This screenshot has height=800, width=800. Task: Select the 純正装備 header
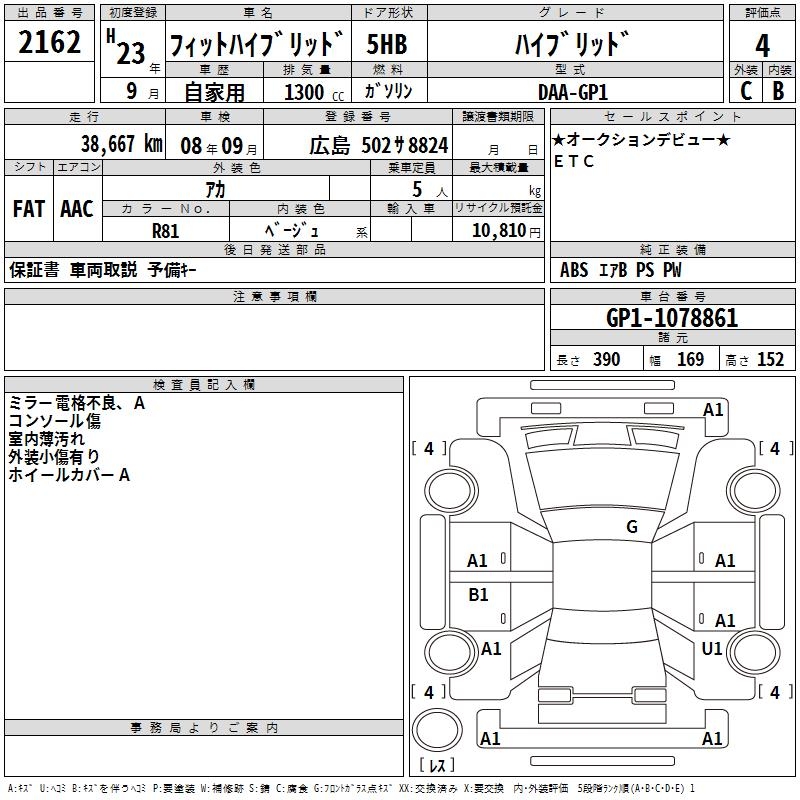click(672, 249)
